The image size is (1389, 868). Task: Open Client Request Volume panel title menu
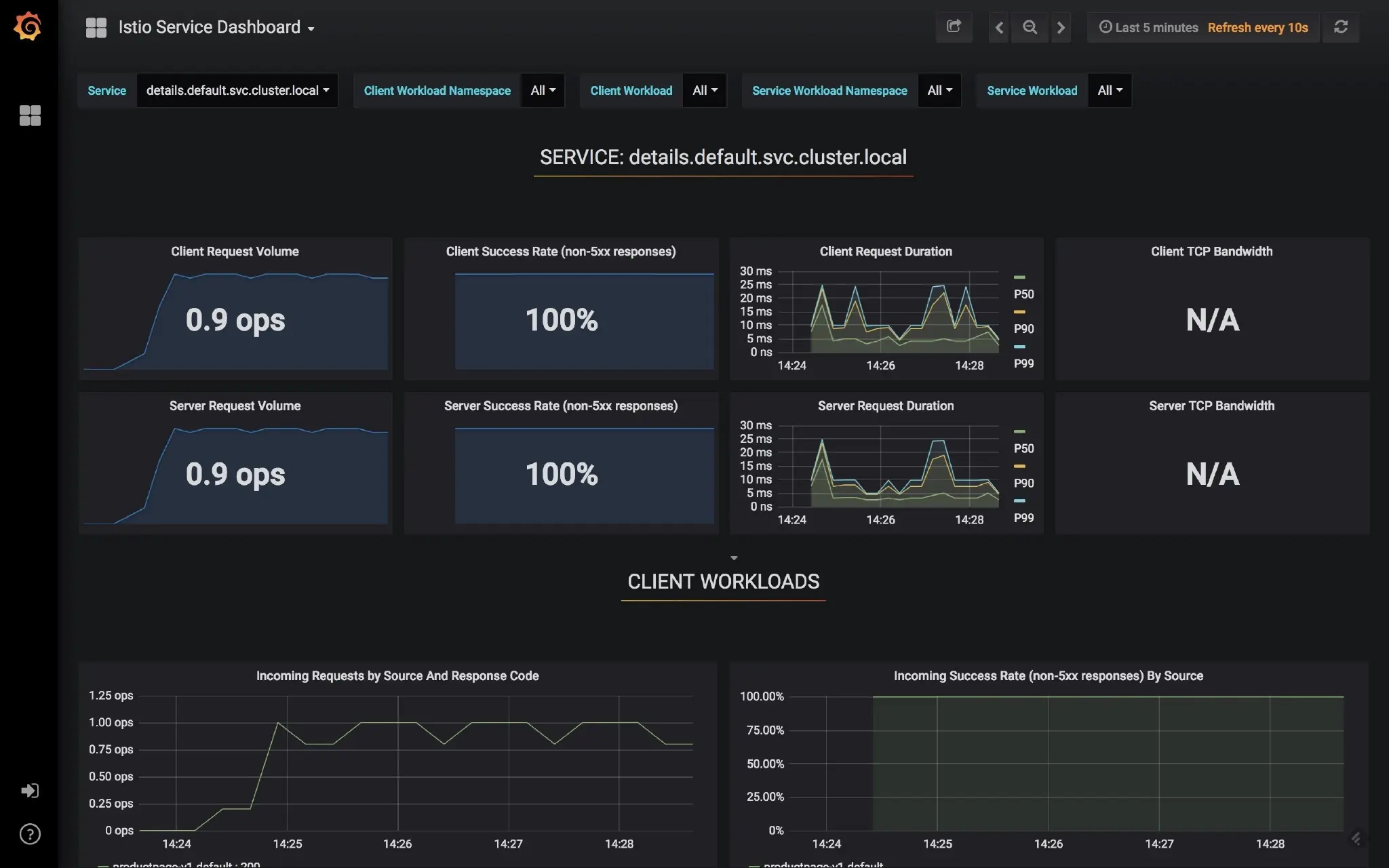[235, 252]
